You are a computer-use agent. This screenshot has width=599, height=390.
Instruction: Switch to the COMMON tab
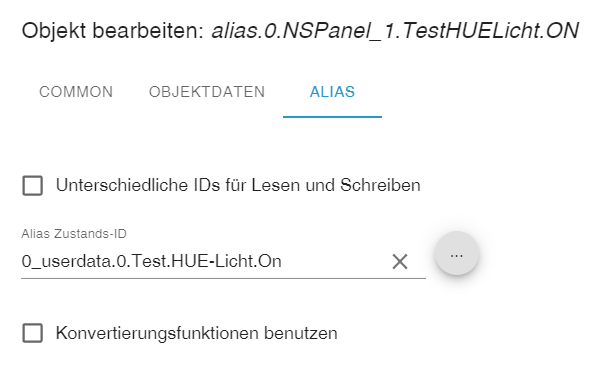click(x=76, y=92)
